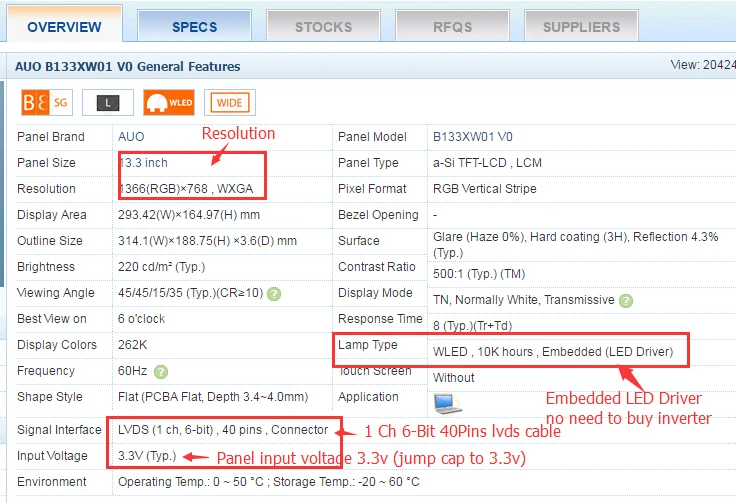The height and width of the screenshot is (503, 736).
Task: Click the Surface value 'Glare (Haze 0%)...'
Action: [x=575, y=244]
